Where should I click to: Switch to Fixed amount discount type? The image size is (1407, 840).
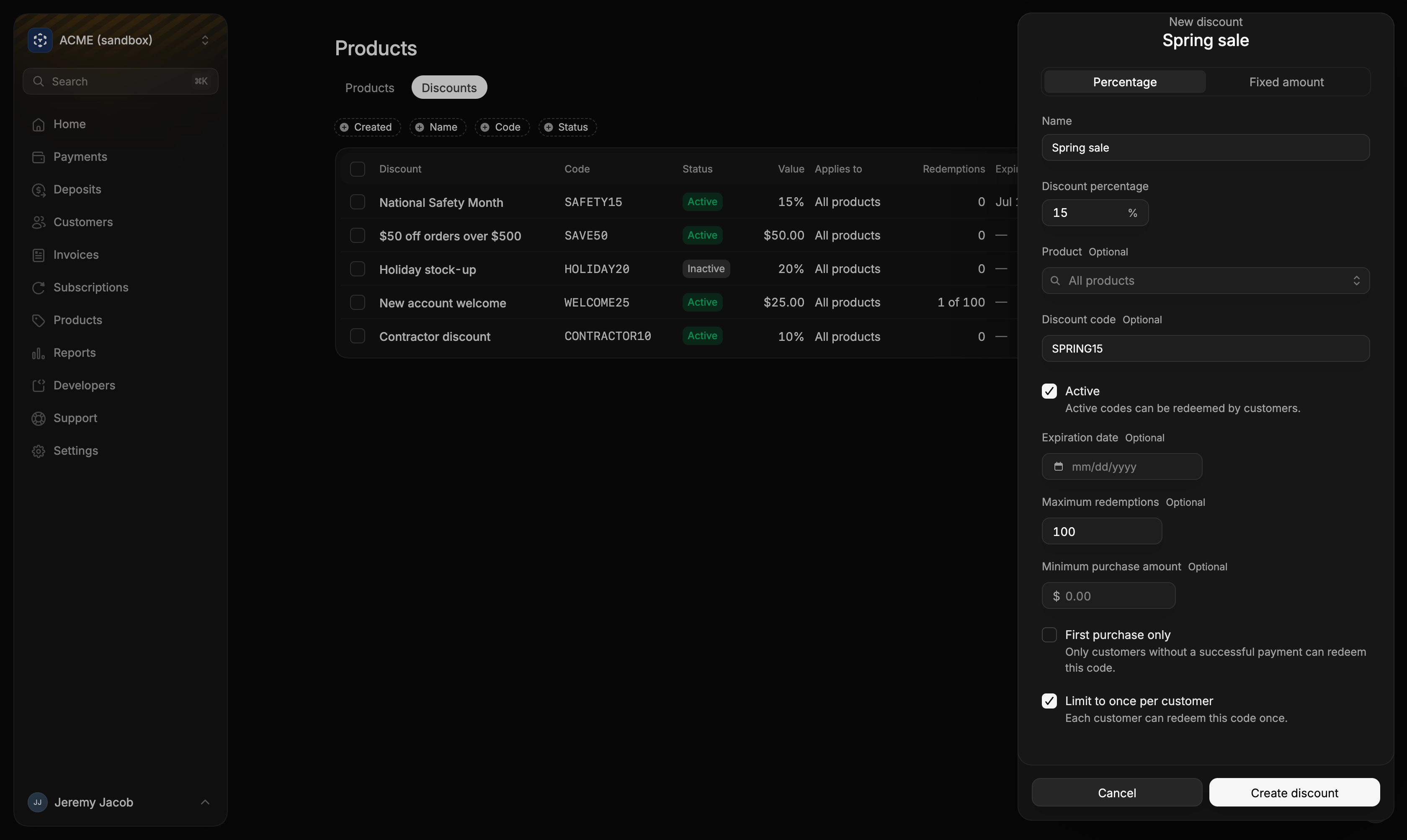(x=1286, y=82)
